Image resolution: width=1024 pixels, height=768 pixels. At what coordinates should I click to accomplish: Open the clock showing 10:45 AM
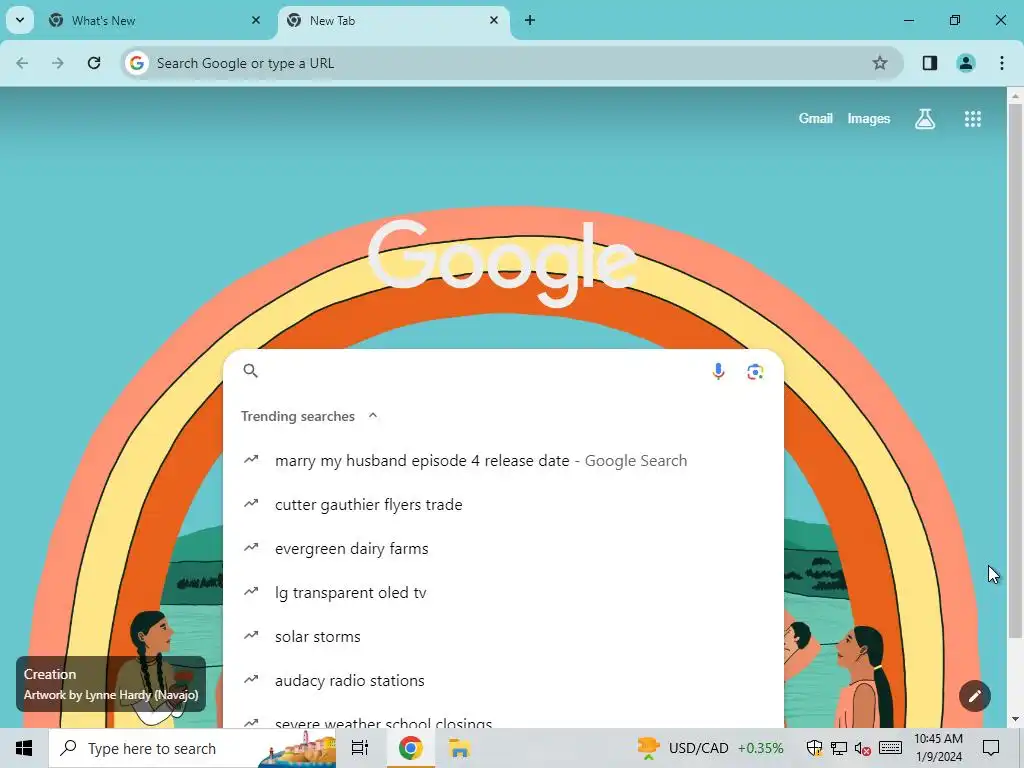coord(938,748)
